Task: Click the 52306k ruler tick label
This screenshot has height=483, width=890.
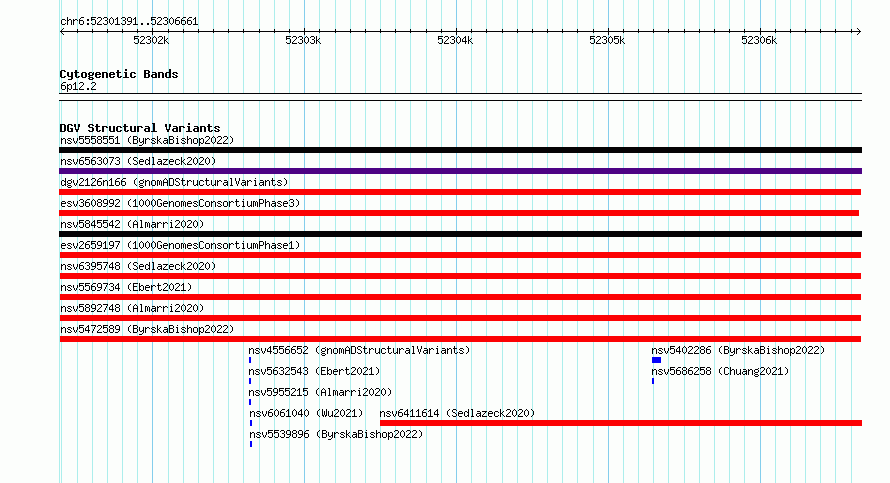Action: pos(759,40)
